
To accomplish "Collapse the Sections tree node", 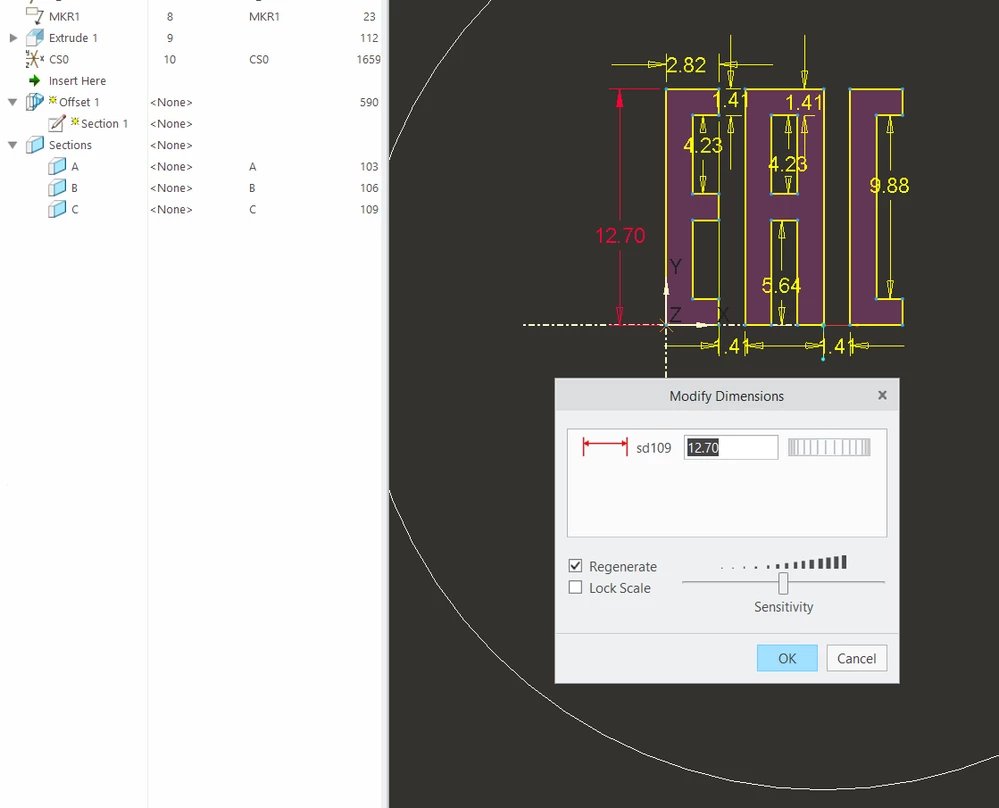I will point(13,145).
